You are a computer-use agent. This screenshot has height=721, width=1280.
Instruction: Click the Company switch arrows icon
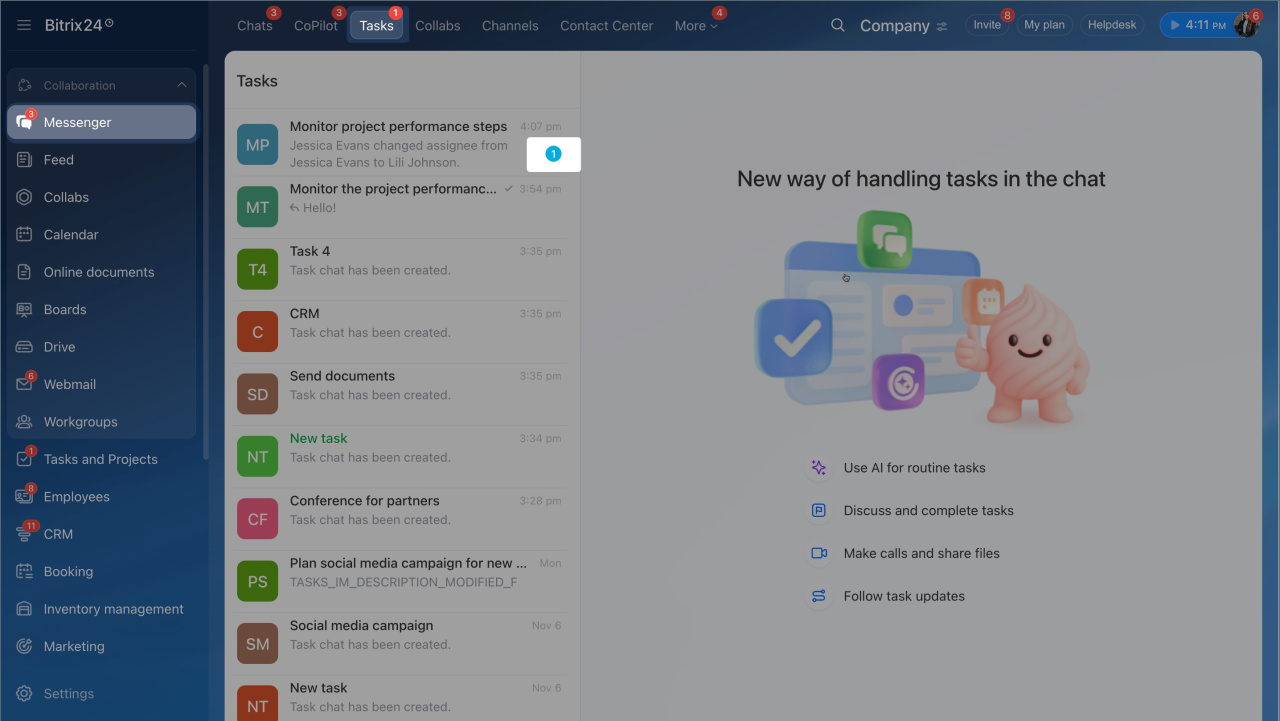tap(942, 27)
